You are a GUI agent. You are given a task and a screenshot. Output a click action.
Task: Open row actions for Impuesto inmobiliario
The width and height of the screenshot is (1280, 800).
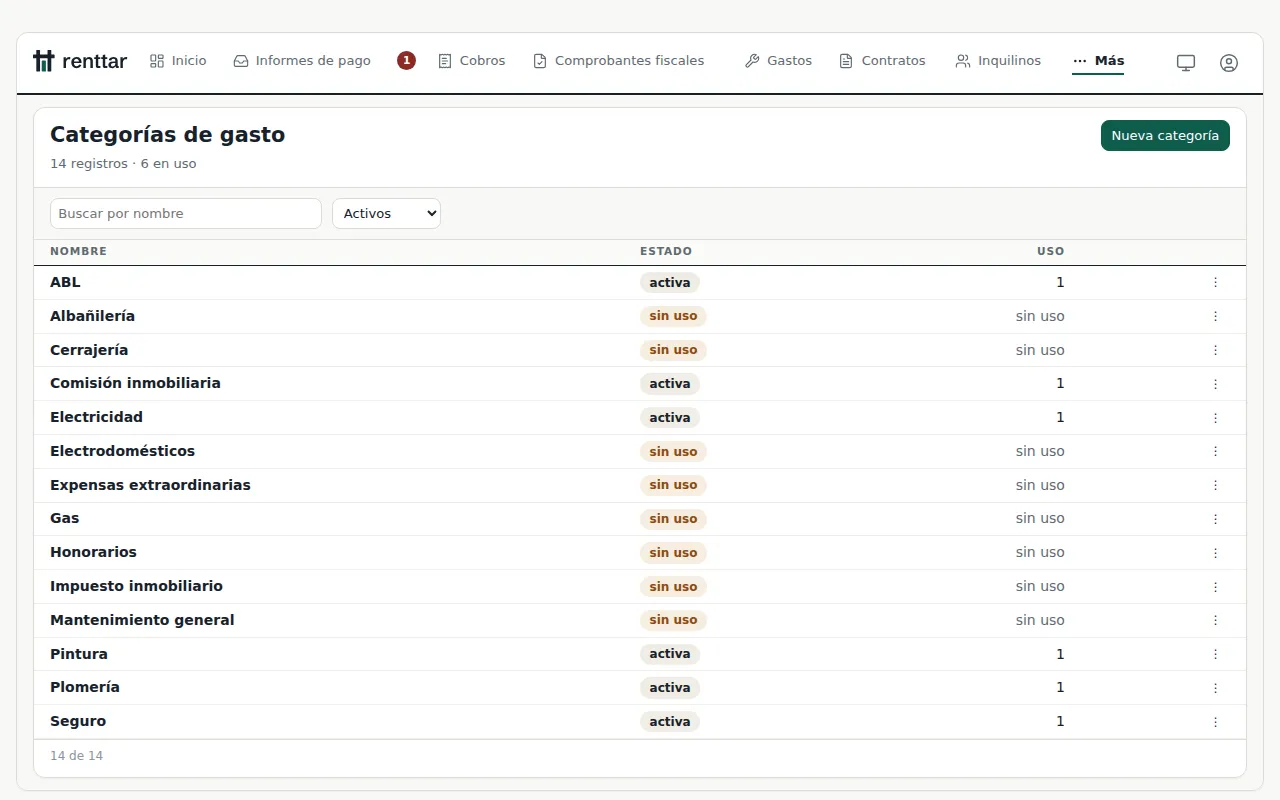click(x=1215, y=587)
